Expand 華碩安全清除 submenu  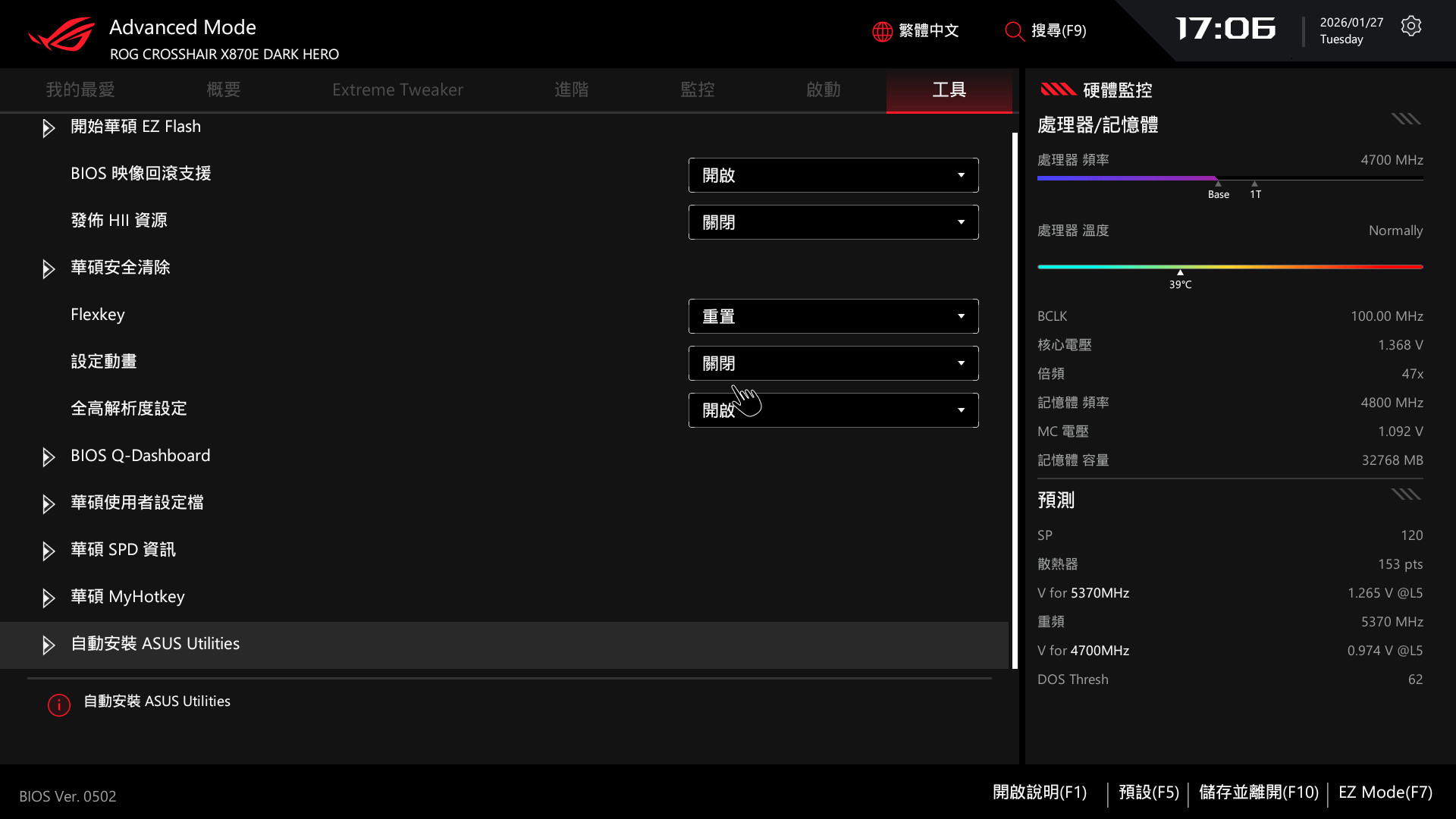(120, 268)
